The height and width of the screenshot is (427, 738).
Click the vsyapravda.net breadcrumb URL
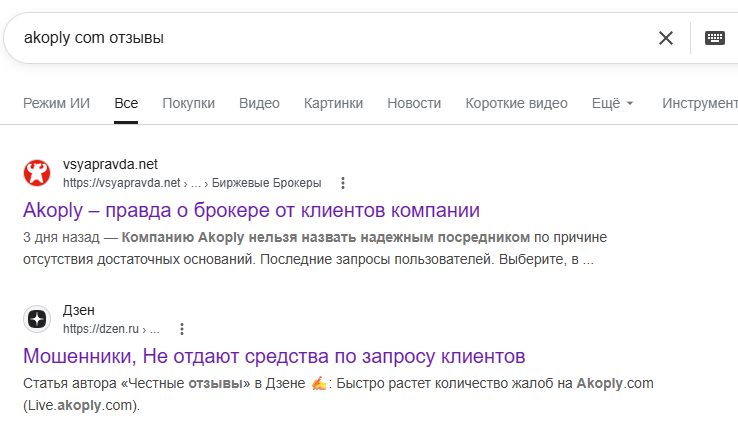[192, 183]
